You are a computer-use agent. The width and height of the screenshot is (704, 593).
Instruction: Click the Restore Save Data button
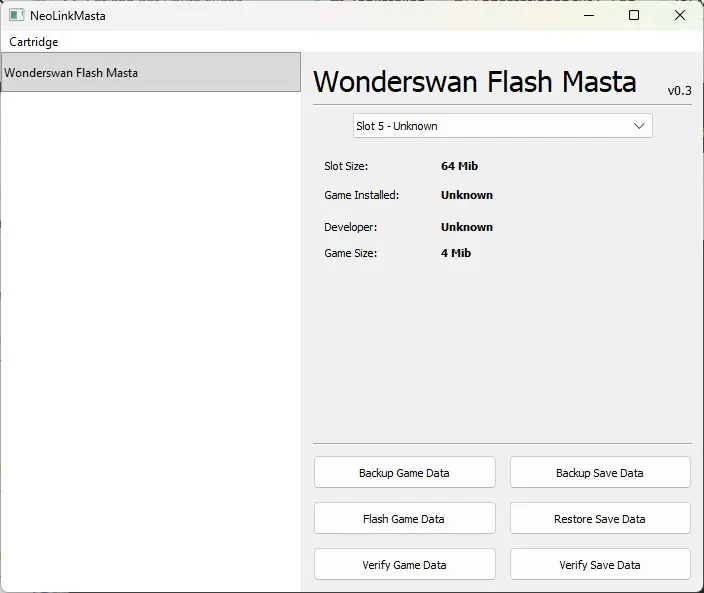point(600,518)
